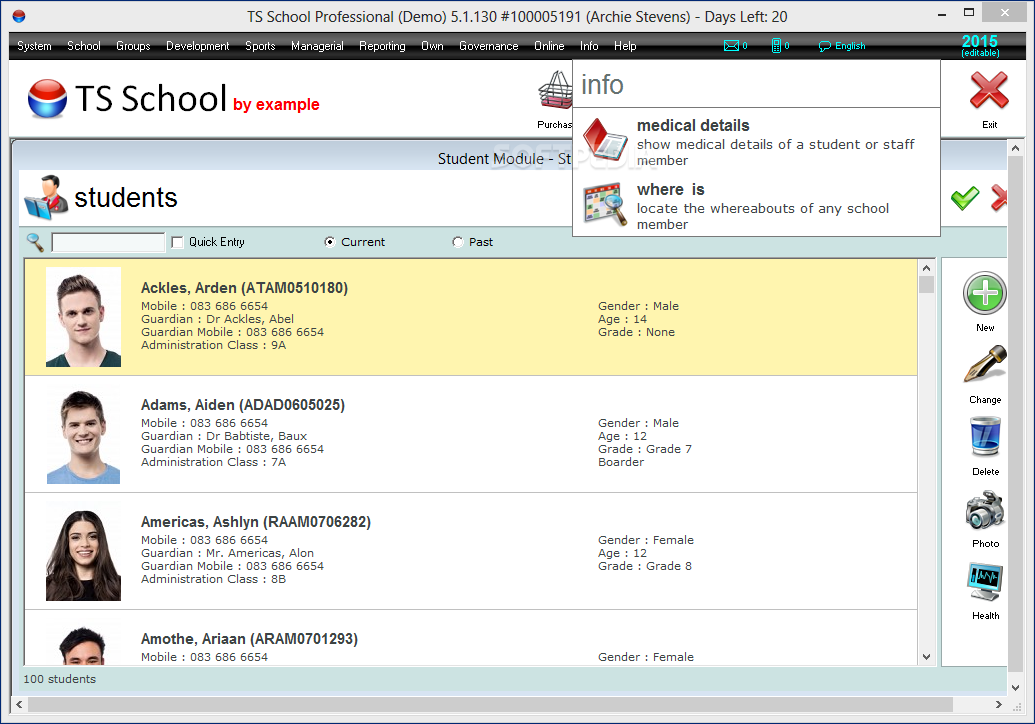Choose where is menu entry

point(756,205)
